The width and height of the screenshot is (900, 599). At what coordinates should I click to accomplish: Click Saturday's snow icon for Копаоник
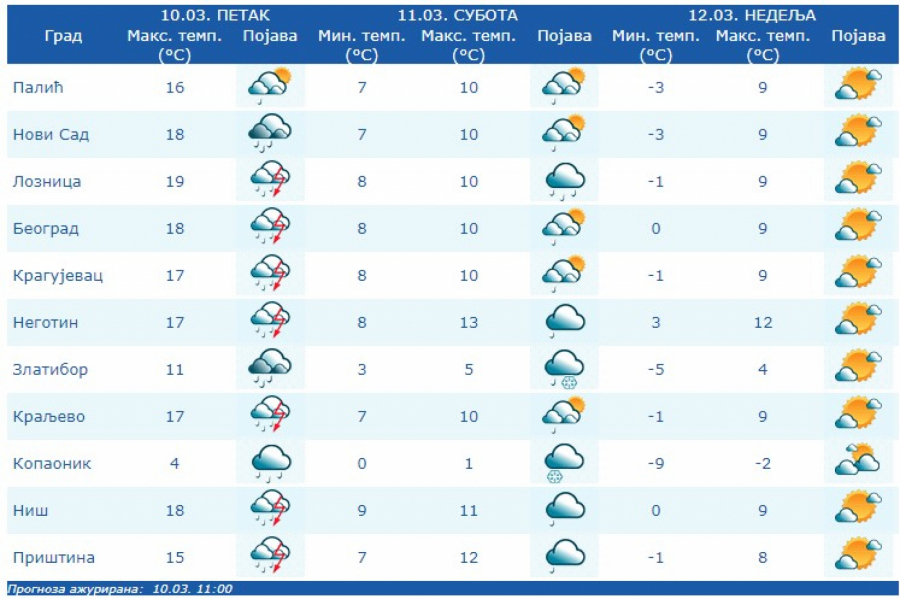pyautogui.click(x=564, y=463)
